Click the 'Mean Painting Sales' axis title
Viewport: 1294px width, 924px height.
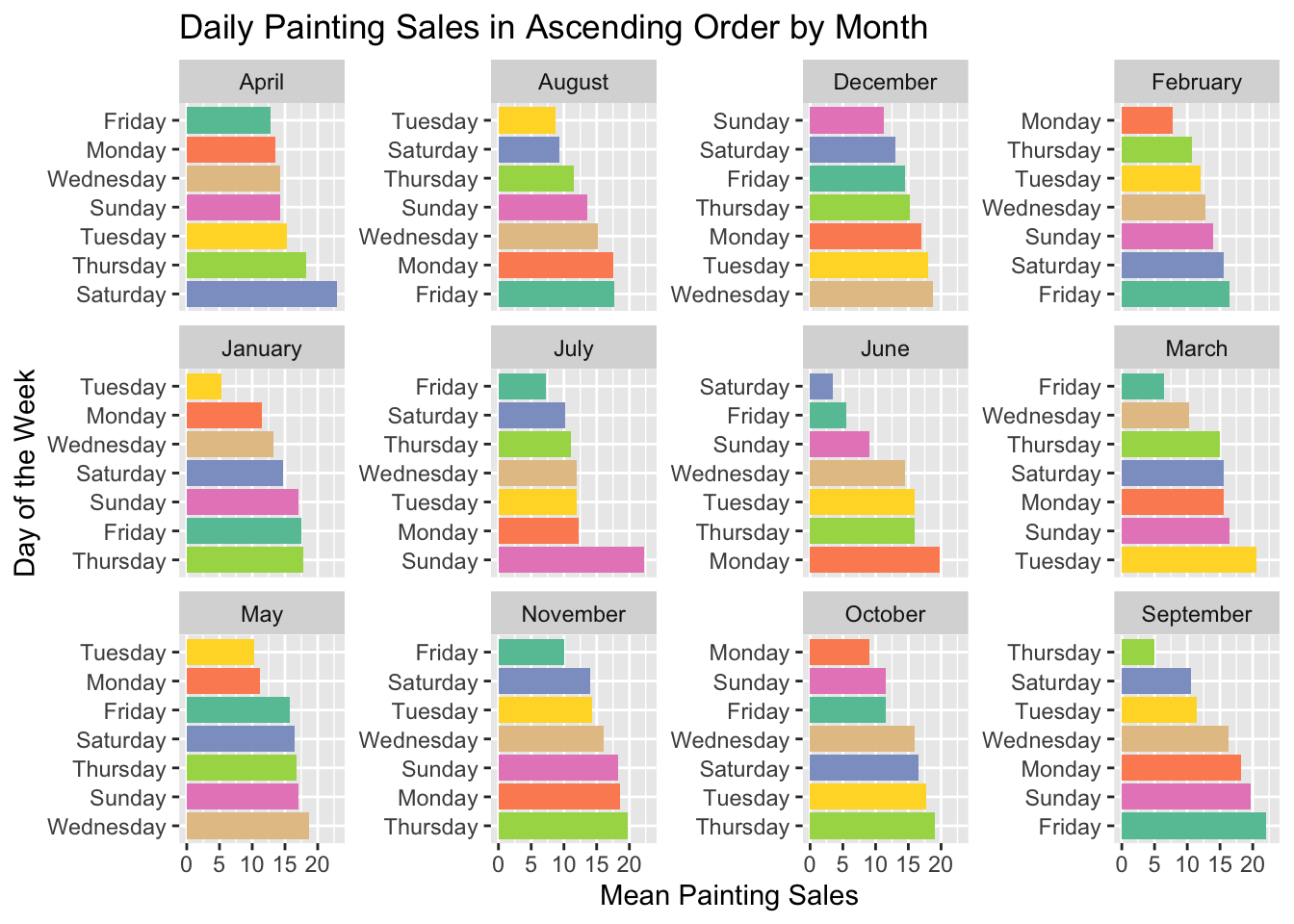point(729,896)
